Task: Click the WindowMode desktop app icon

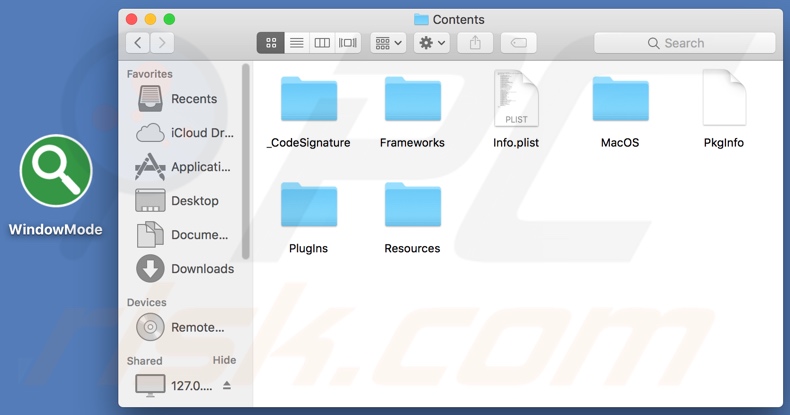Action: tap(56, 171)
